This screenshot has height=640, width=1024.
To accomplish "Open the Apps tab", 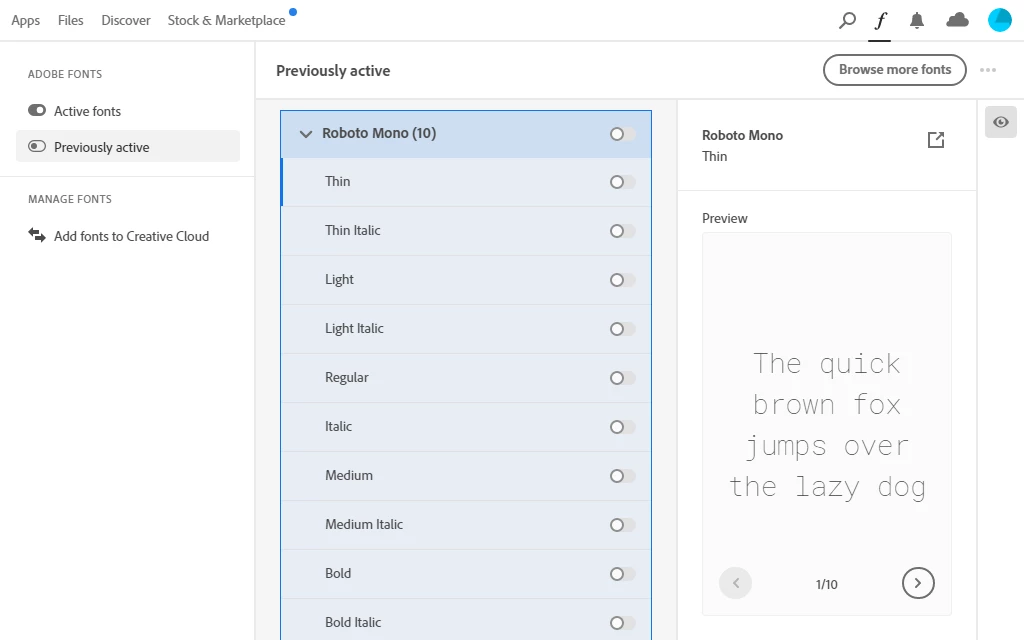I will 25,20.
